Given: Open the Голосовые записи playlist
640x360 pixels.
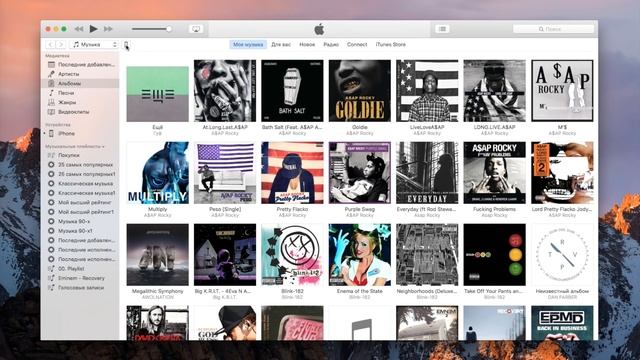Looking at the screenshot, I should (x=80, y=287).
